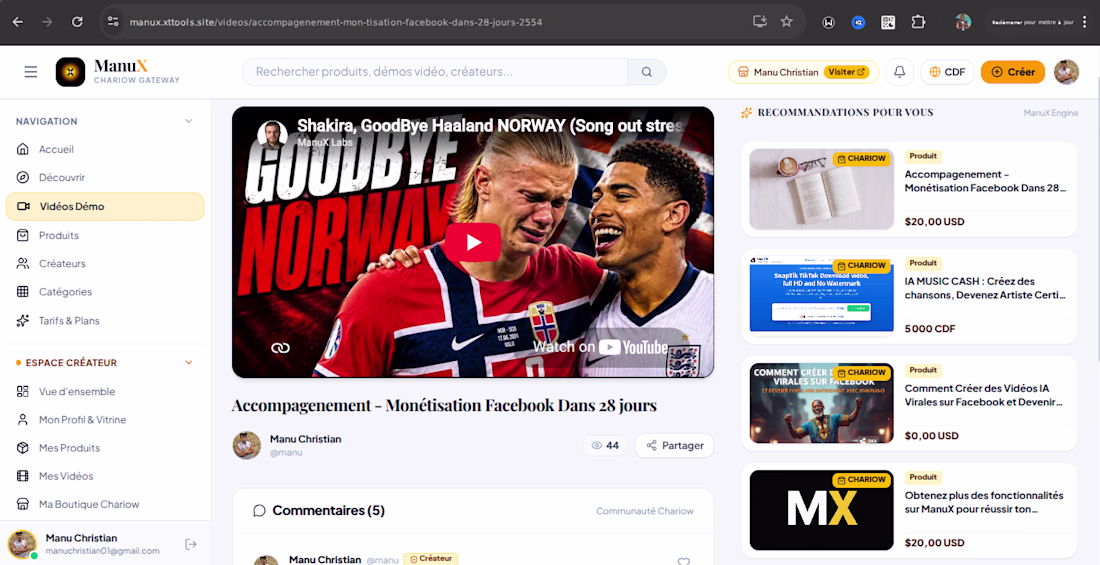Viewport: 1100px width, 565px height.
Task: Click the browser back arrow
Action: (x=18, y=22)
